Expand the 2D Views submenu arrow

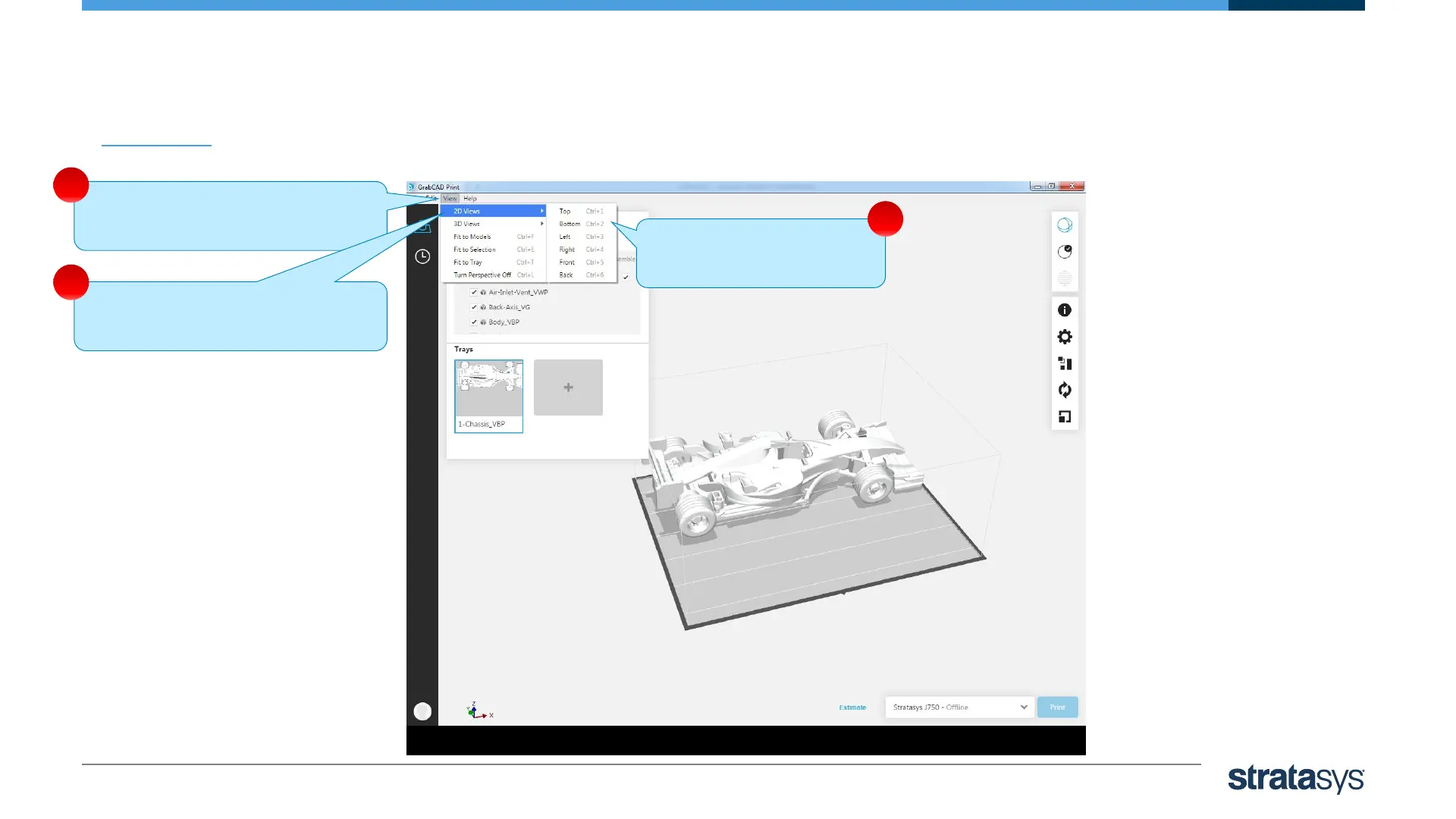(x=541, y=211)
